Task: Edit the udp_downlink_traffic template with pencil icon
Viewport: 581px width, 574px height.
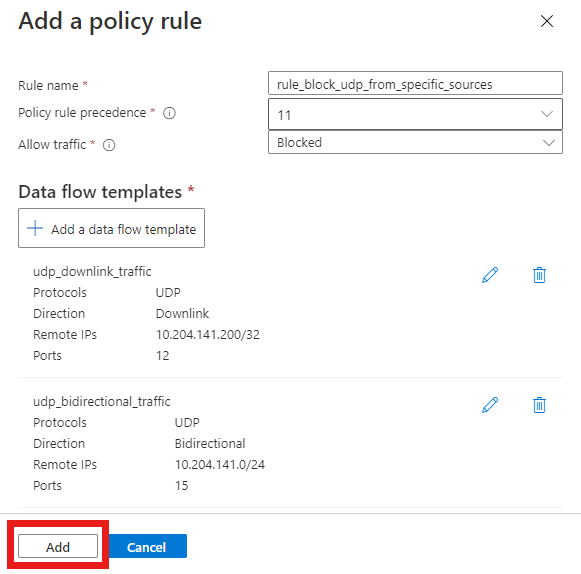Action: point(490,275)
